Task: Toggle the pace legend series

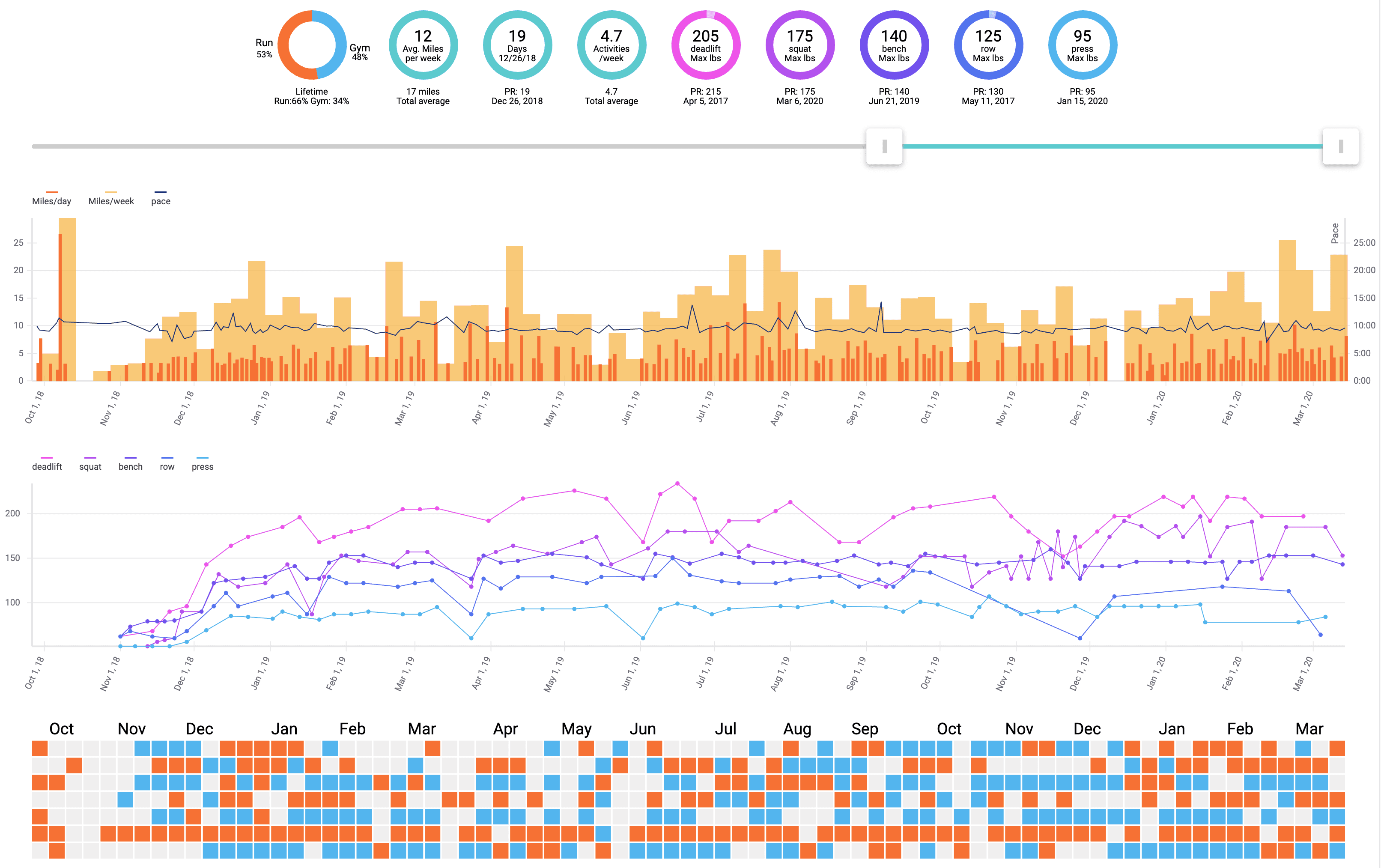Action: point(161,198)
